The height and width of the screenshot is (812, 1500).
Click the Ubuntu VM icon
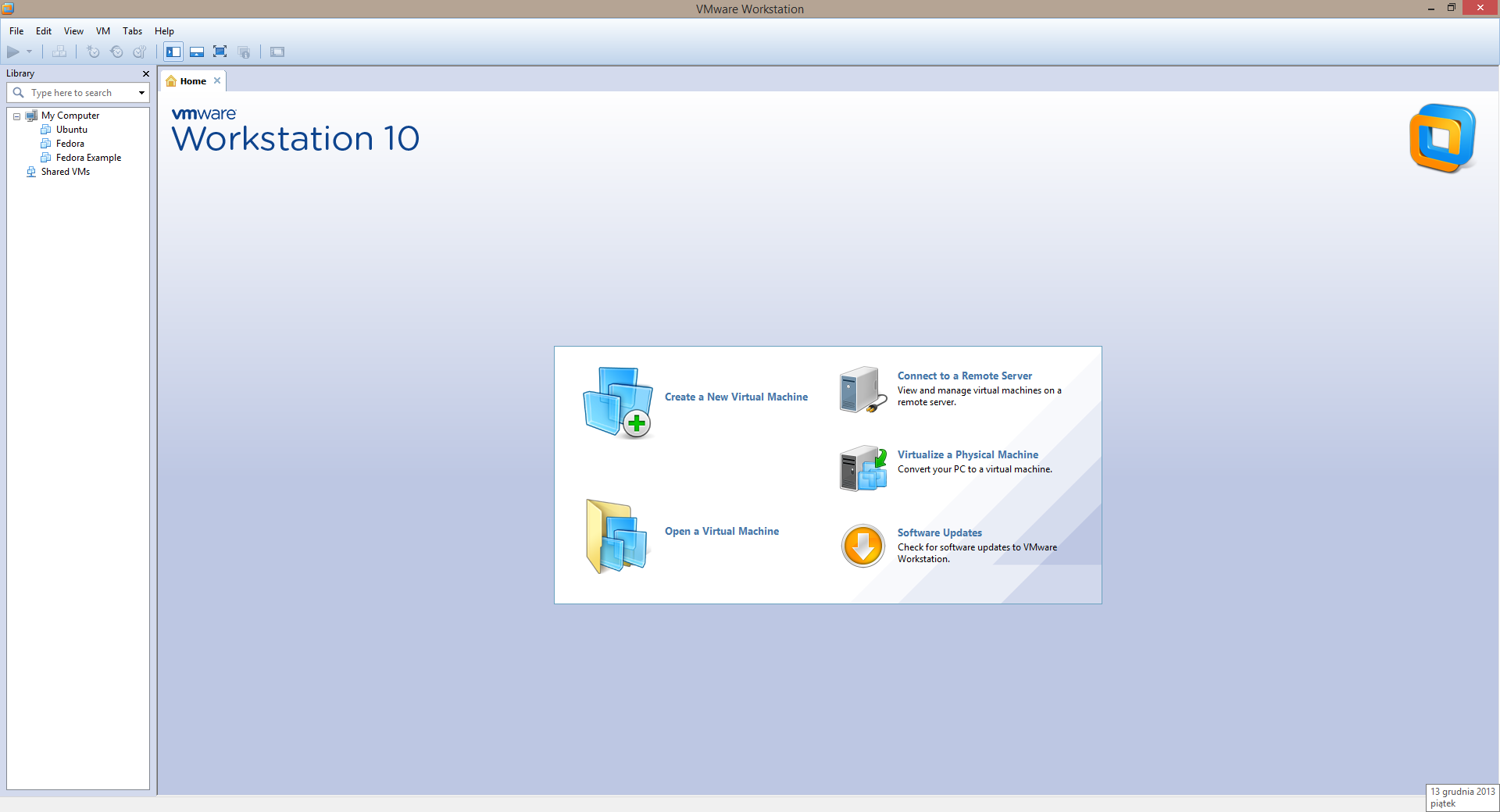(x=46, y=130)
